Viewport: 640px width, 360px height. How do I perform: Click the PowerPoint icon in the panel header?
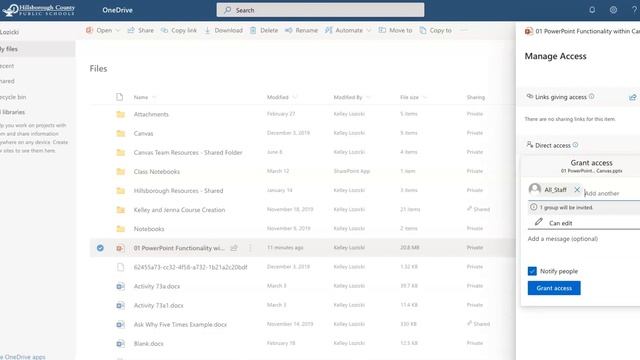point(529,31)
